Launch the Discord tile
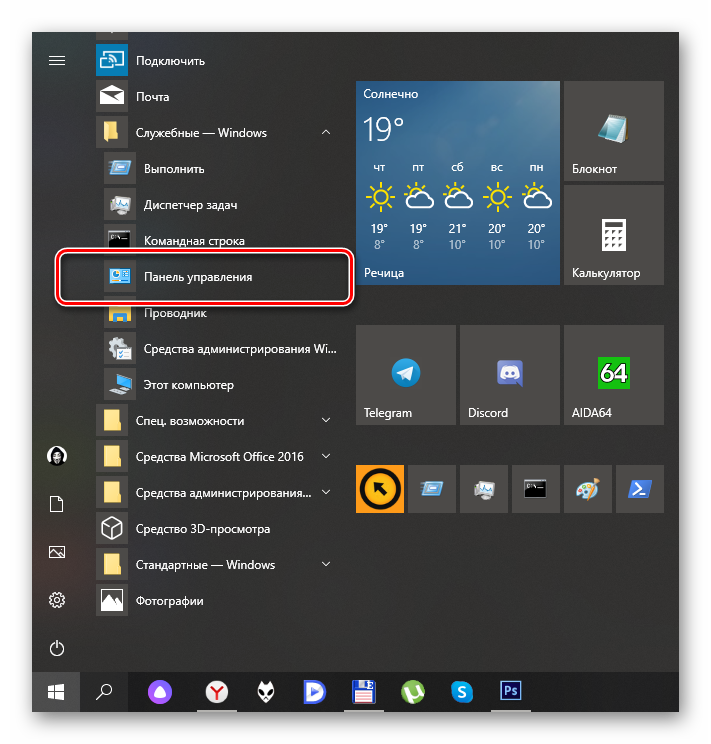The image size is (711, 744). click(x=510, y=375)
